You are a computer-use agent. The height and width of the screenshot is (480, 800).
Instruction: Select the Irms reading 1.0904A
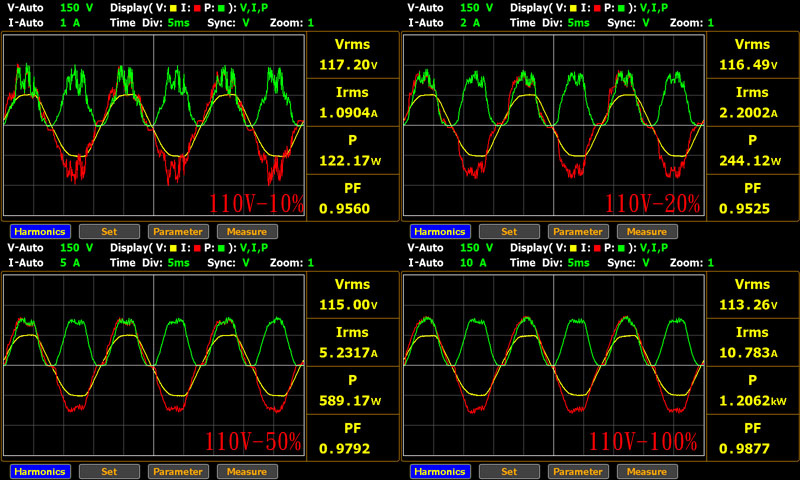pyautogui.click(x=348, y=113)
